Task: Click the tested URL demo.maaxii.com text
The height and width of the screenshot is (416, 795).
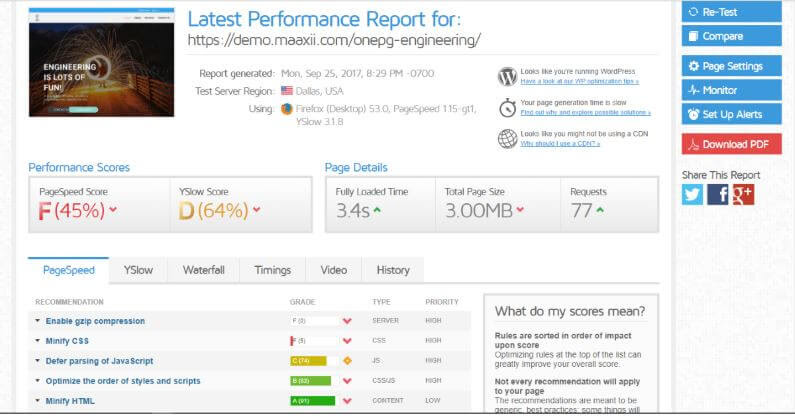Action: [334, 40]
